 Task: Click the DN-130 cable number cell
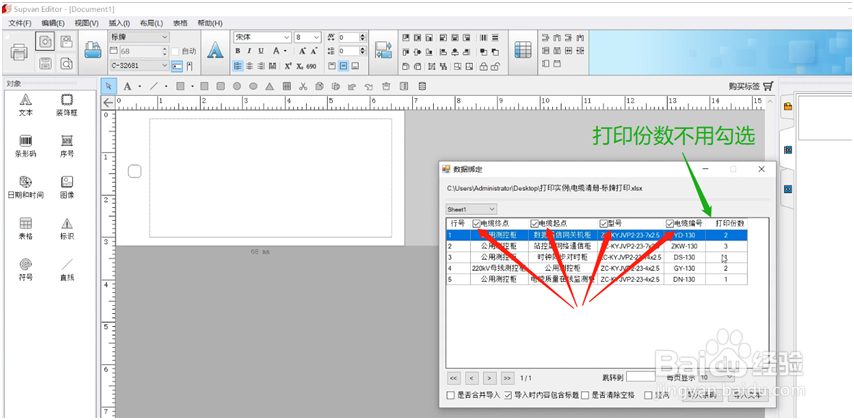[x=685, y=279]
